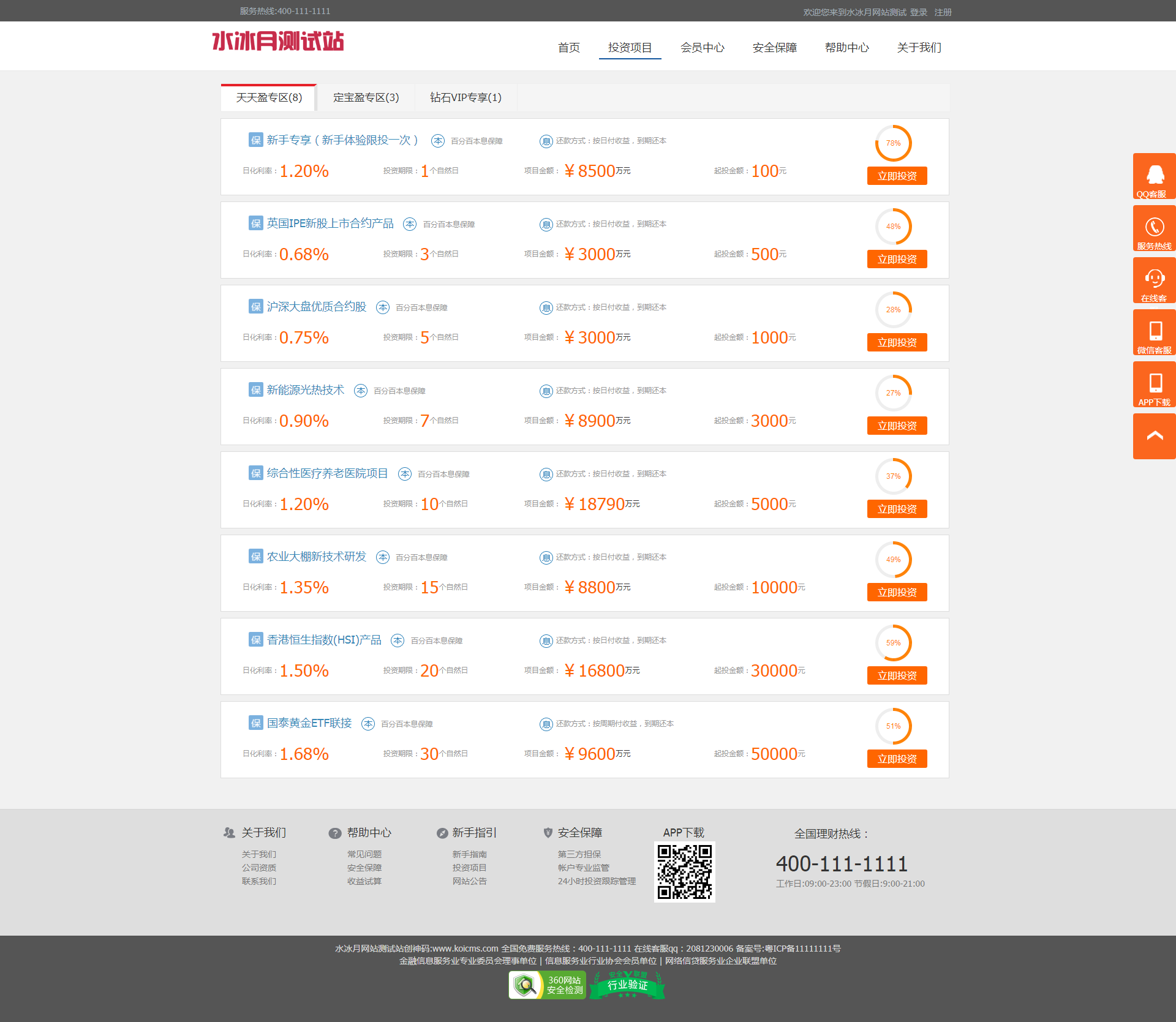
Task: Open the 投资项目 navigation item
Action: tap(630, 48)
